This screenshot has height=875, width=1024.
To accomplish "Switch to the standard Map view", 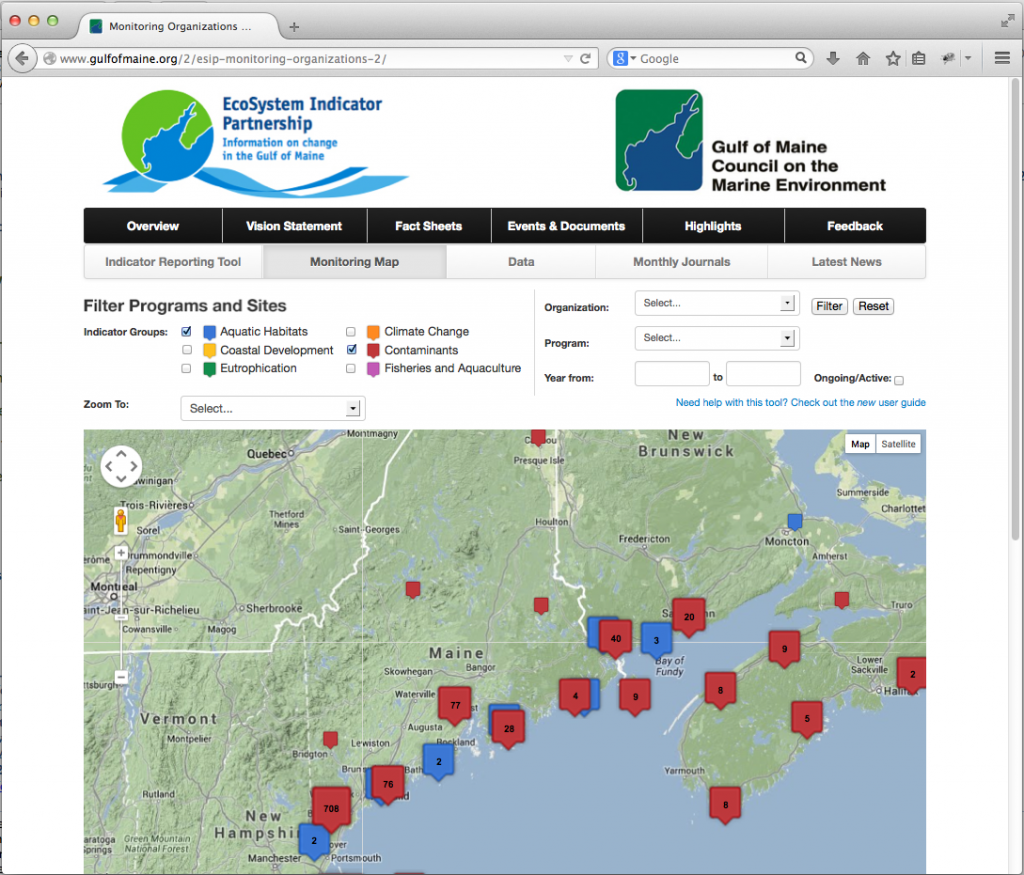I will [860, 444].
